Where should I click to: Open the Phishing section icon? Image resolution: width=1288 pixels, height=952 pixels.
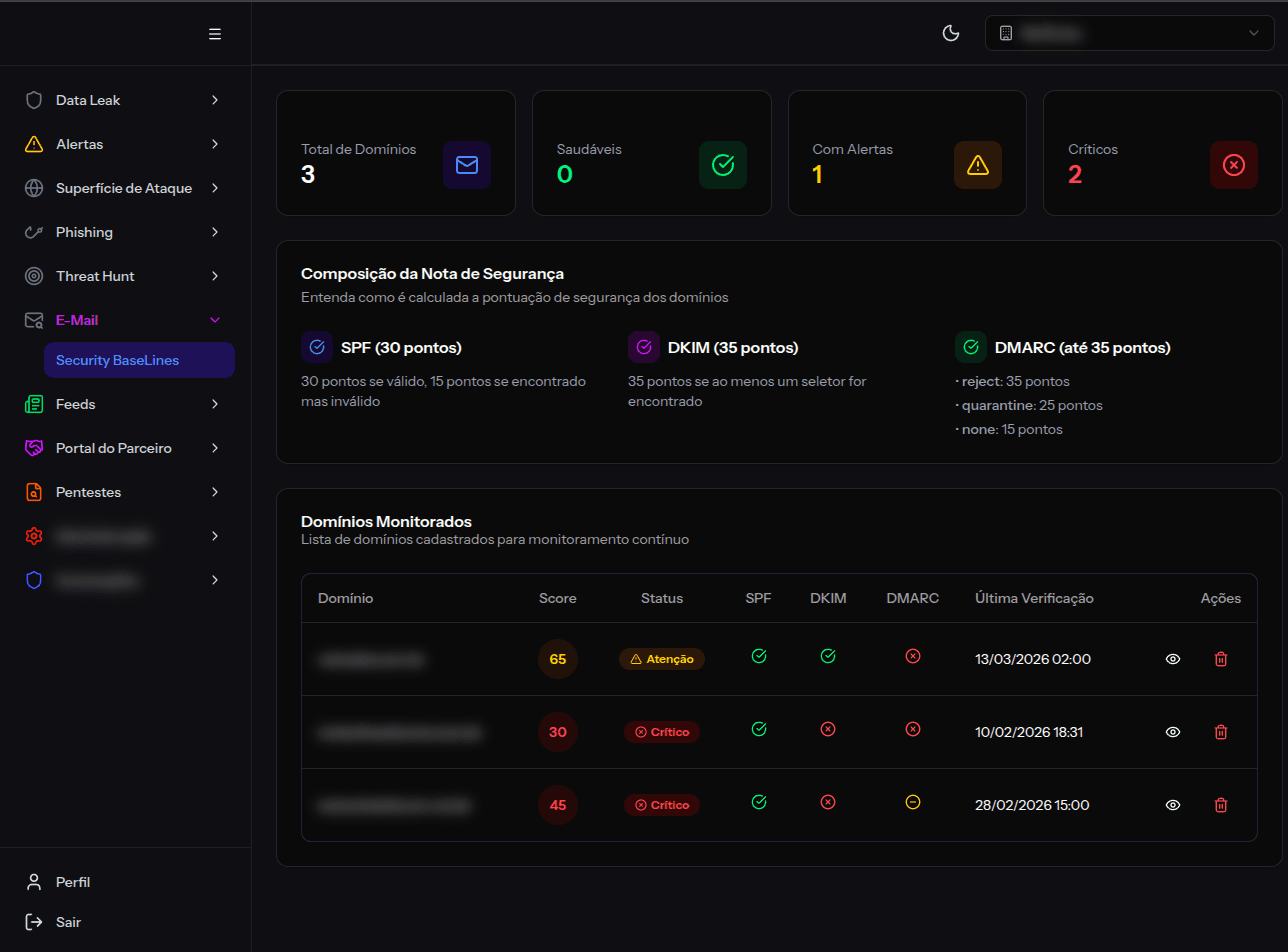(x=34, y=232)
